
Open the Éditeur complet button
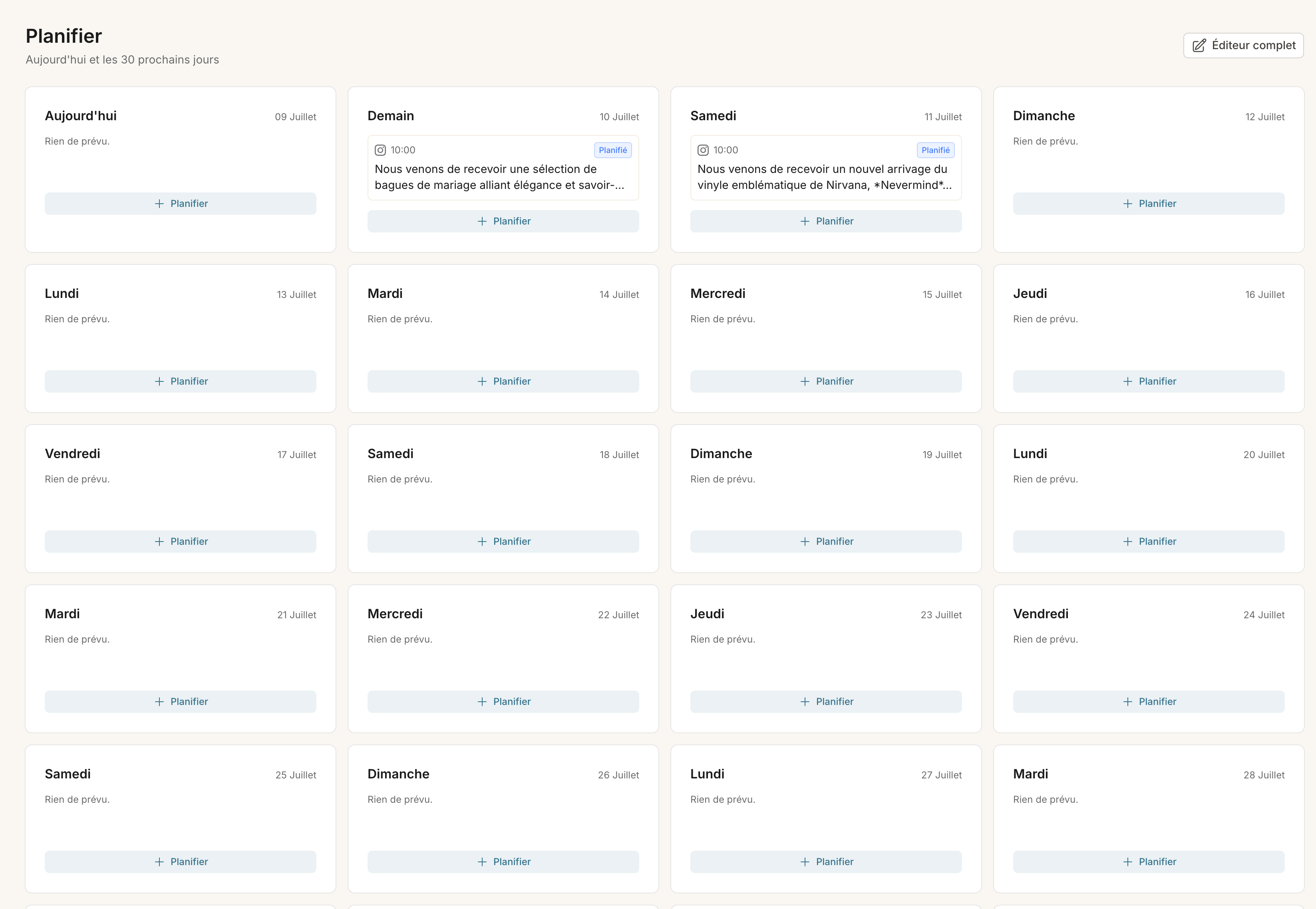point(1243,46)
